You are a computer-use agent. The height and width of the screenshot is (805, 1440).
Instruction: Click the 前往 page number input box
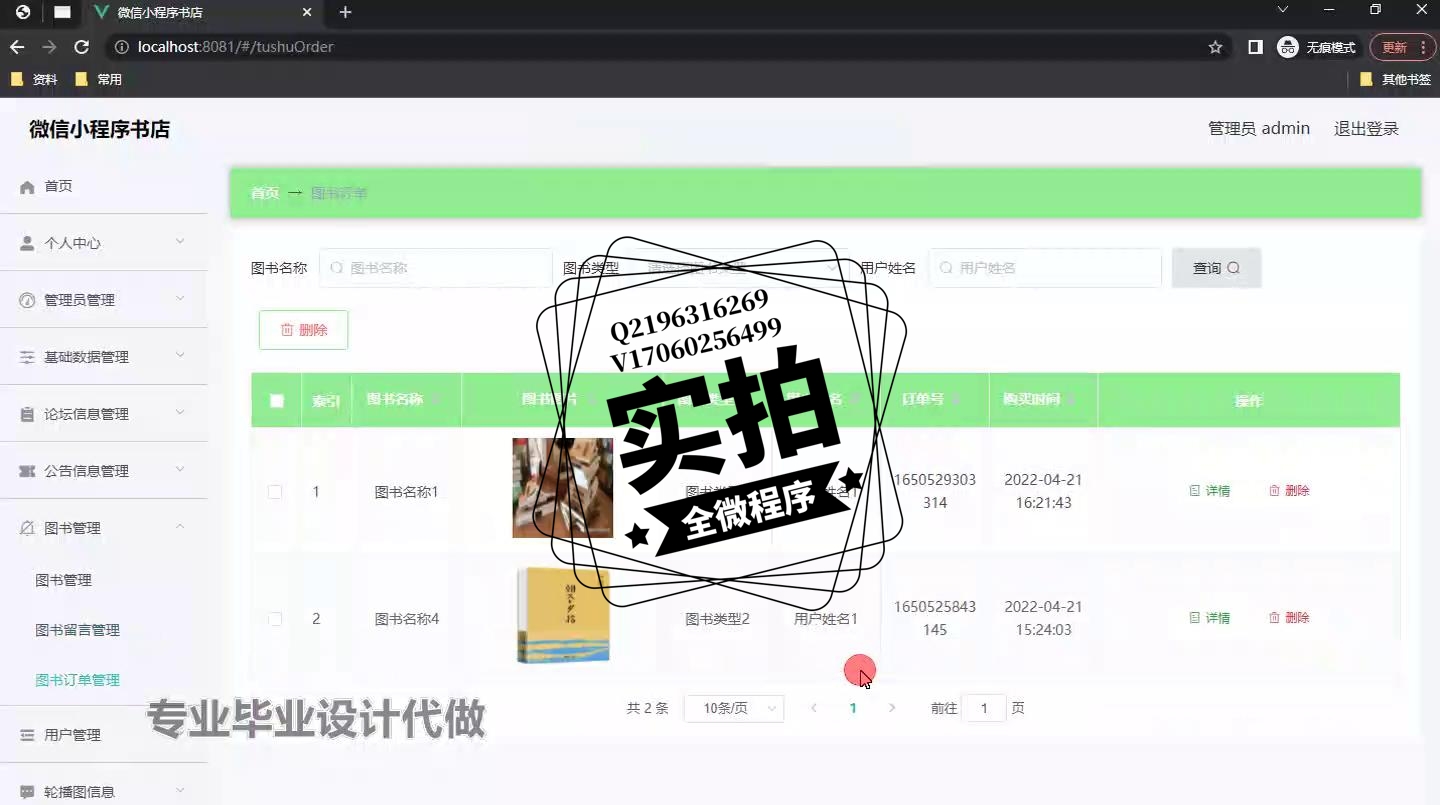(984, 708)
